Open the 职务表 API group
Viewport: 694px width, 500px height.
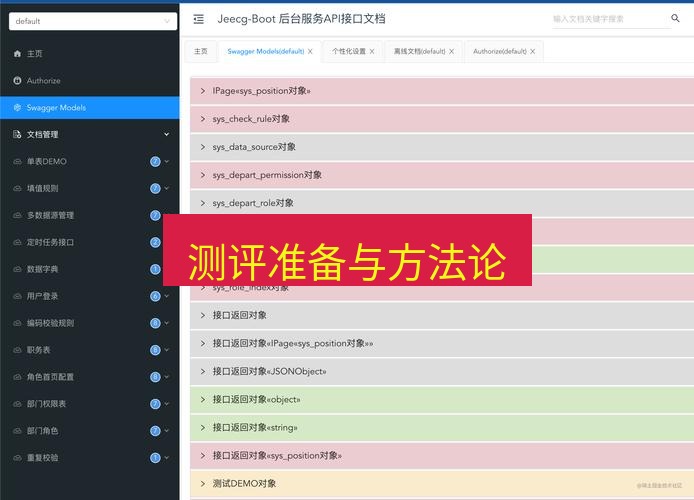click(89, 350)
